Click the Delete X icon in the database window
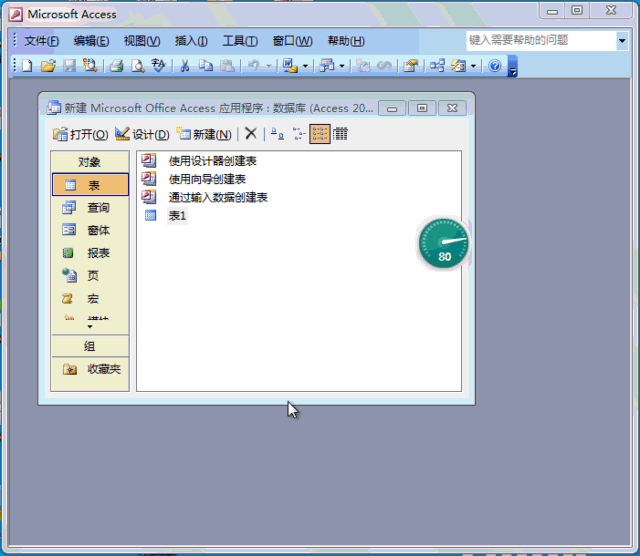 coord(251,133)
